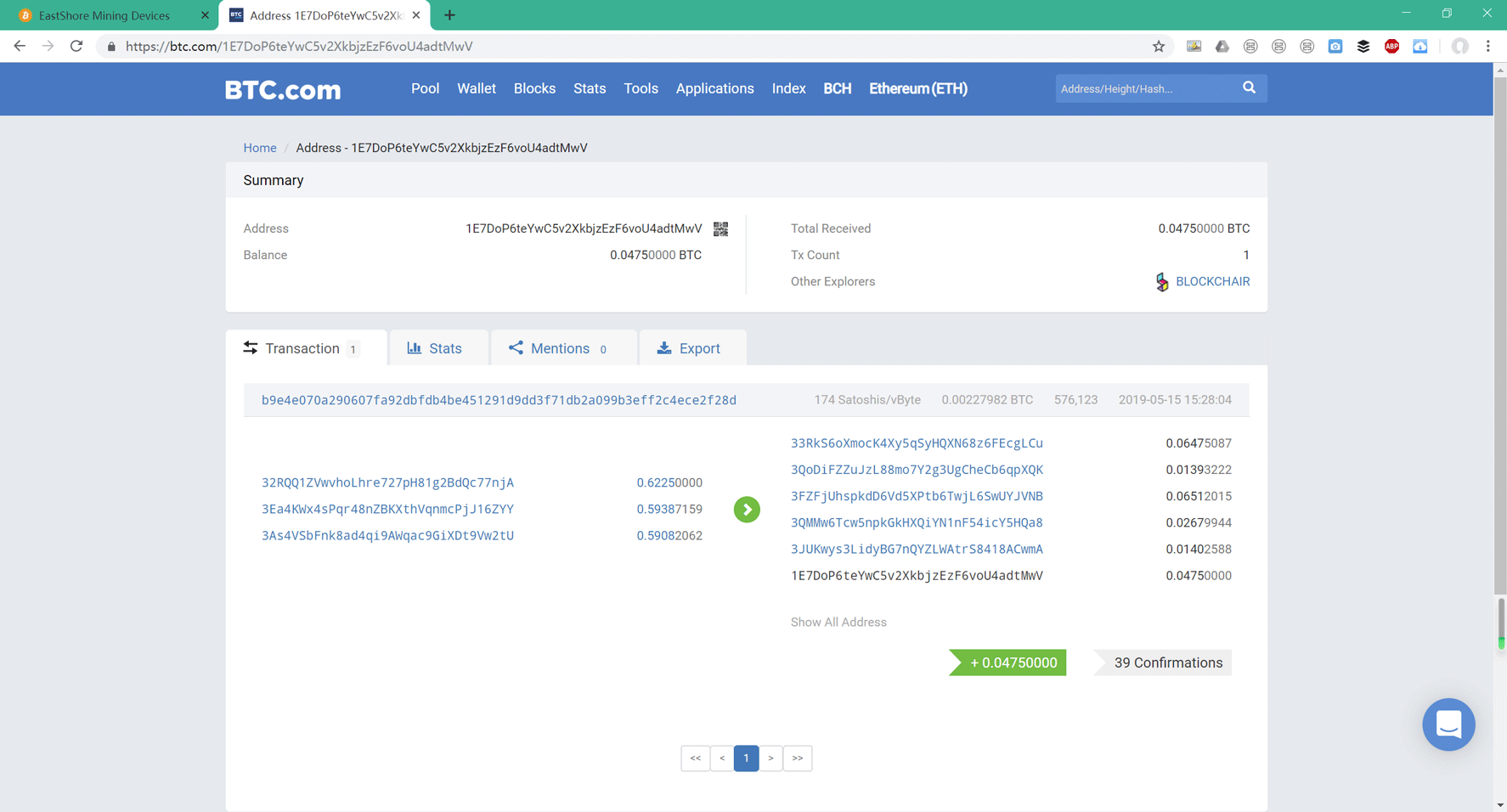Switch to the Mentions tab
Viewport: 1507px width, 812px height.
(x=563, y=348)
